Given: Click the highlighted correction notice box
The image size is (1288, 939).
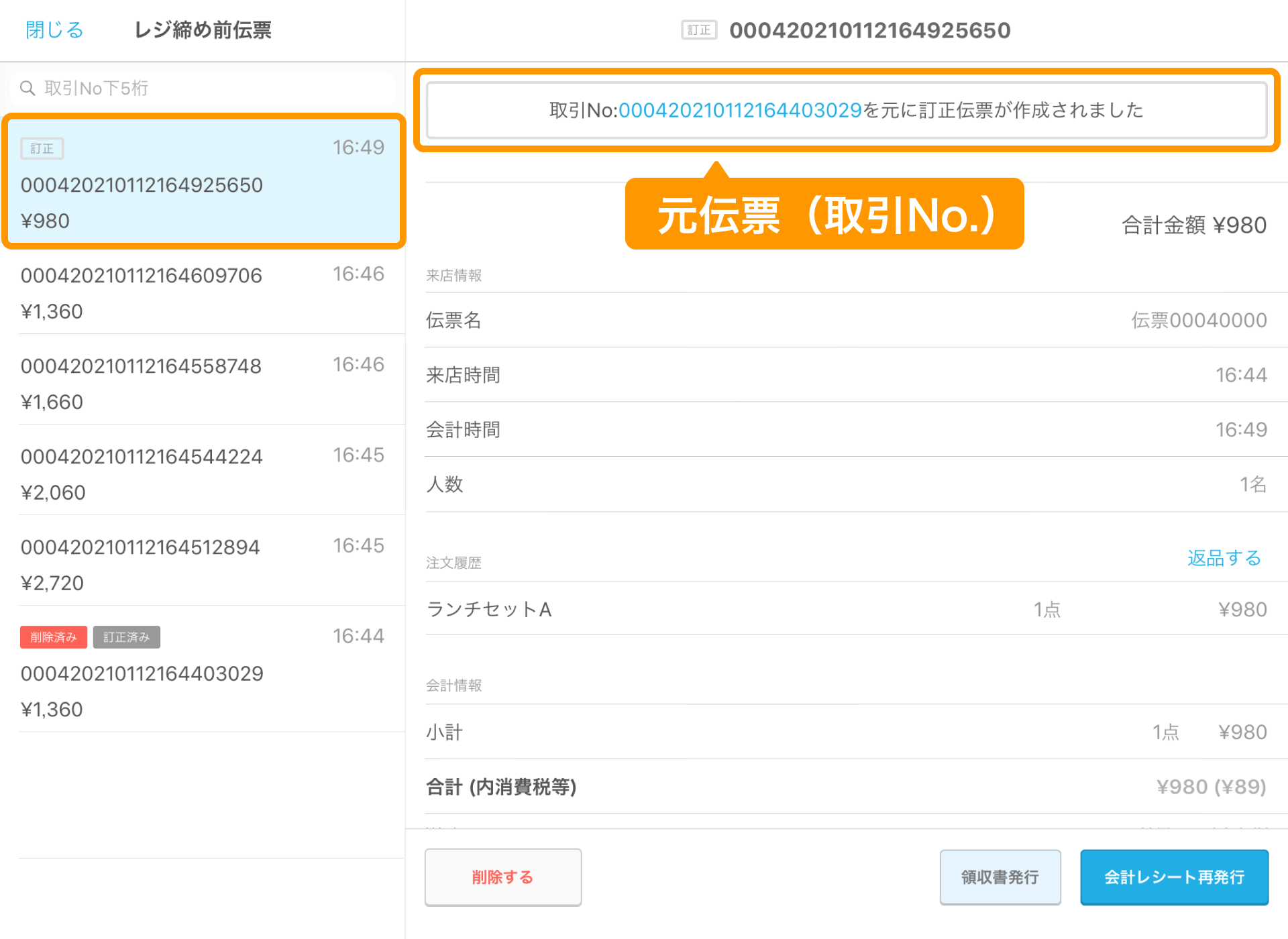Looking at the screenshot, I should coord(847,110).
